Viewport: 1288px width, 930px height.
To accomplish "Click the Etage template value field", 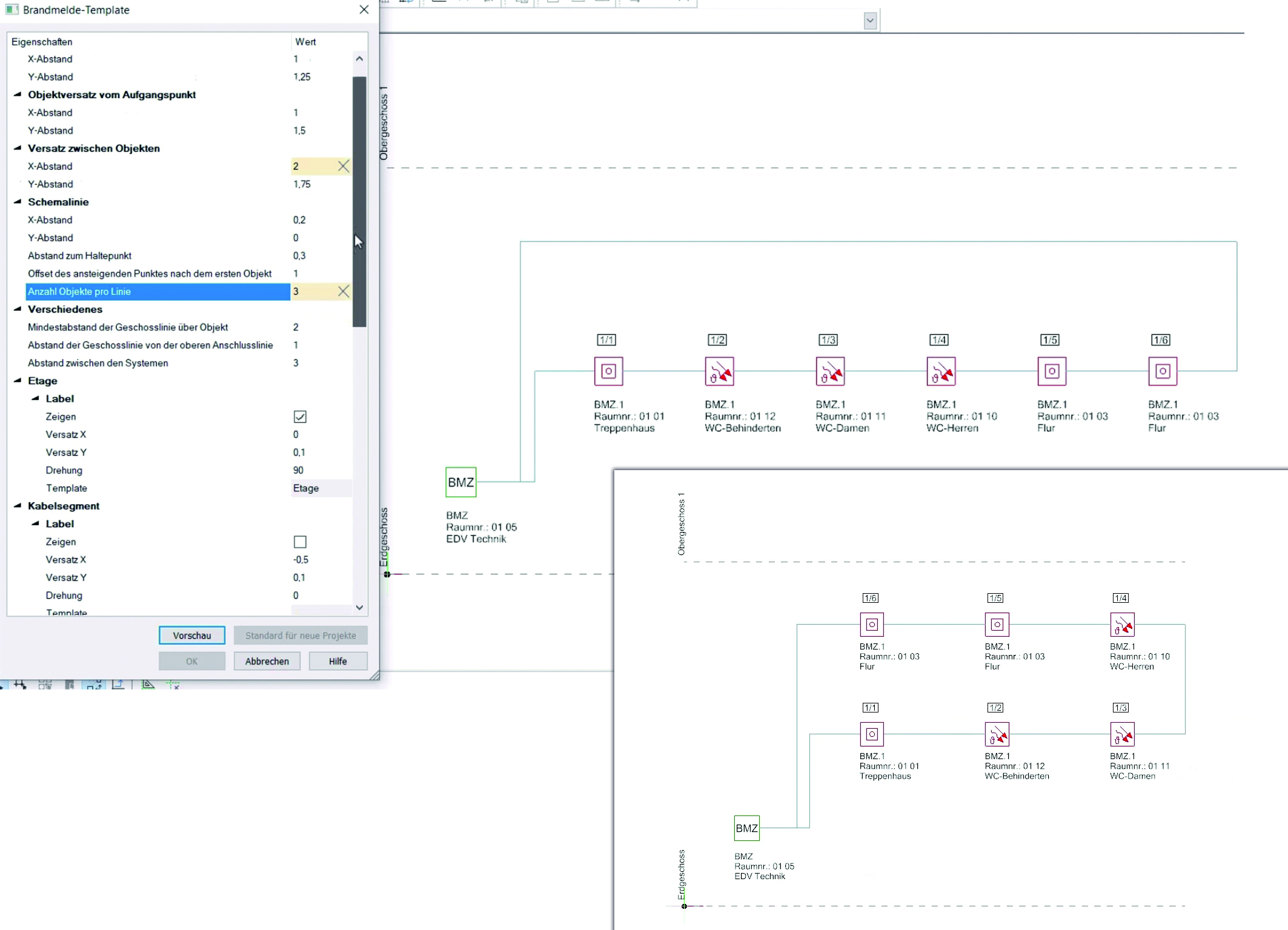I will point(321,488).
